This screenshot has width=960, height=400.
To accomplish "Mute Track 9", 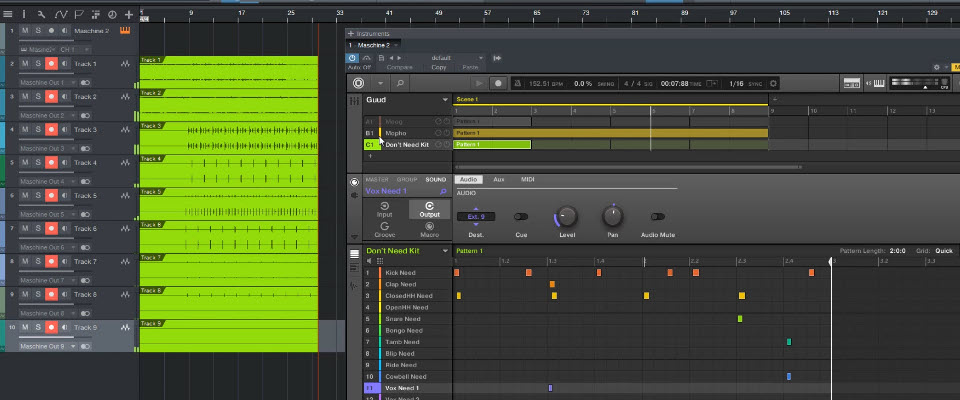I will (x=24, y=328).
